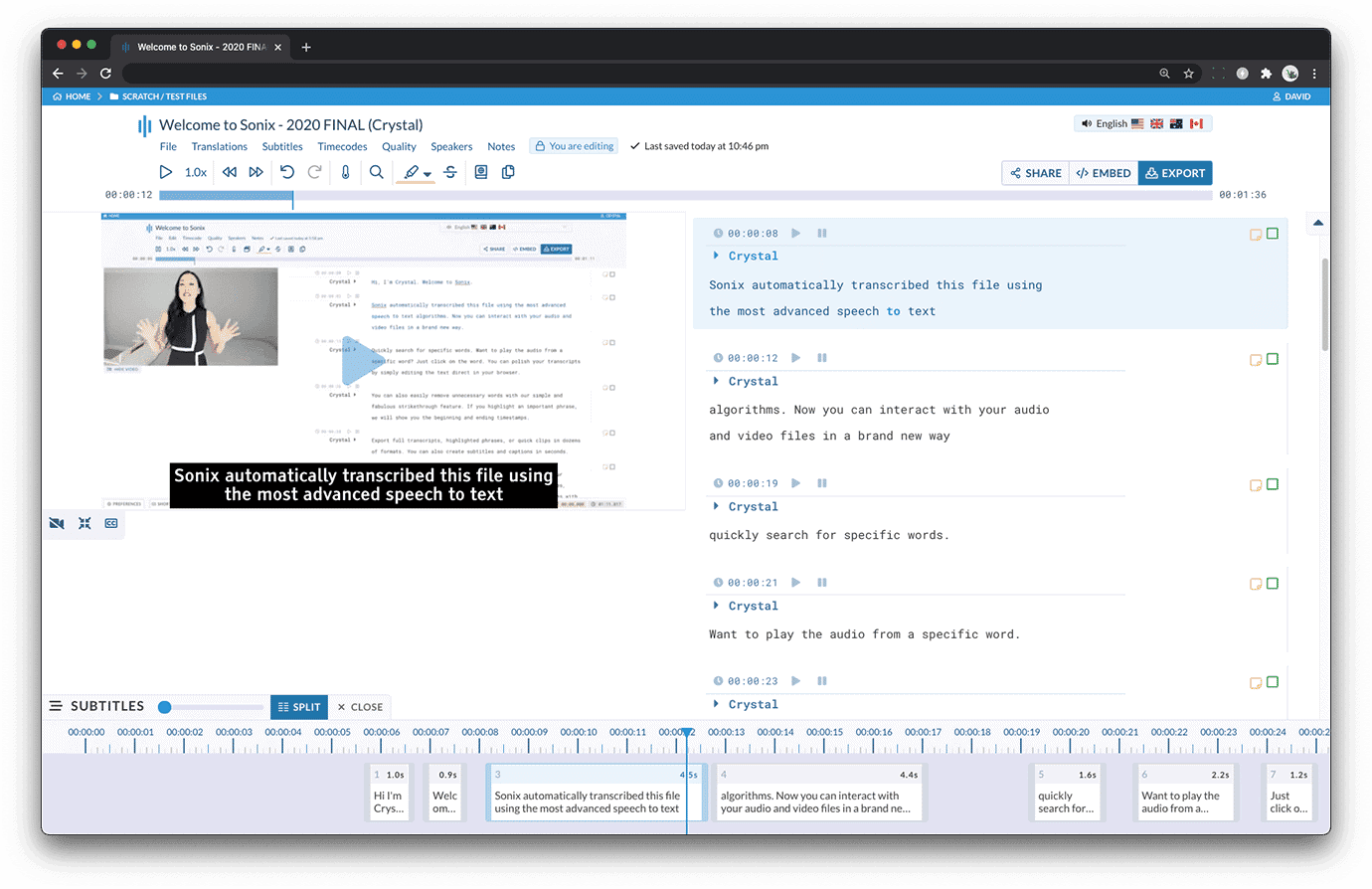Click the EXPORT button
This screenshot has width=1372, height=889.
click(x=1175, y=173)
